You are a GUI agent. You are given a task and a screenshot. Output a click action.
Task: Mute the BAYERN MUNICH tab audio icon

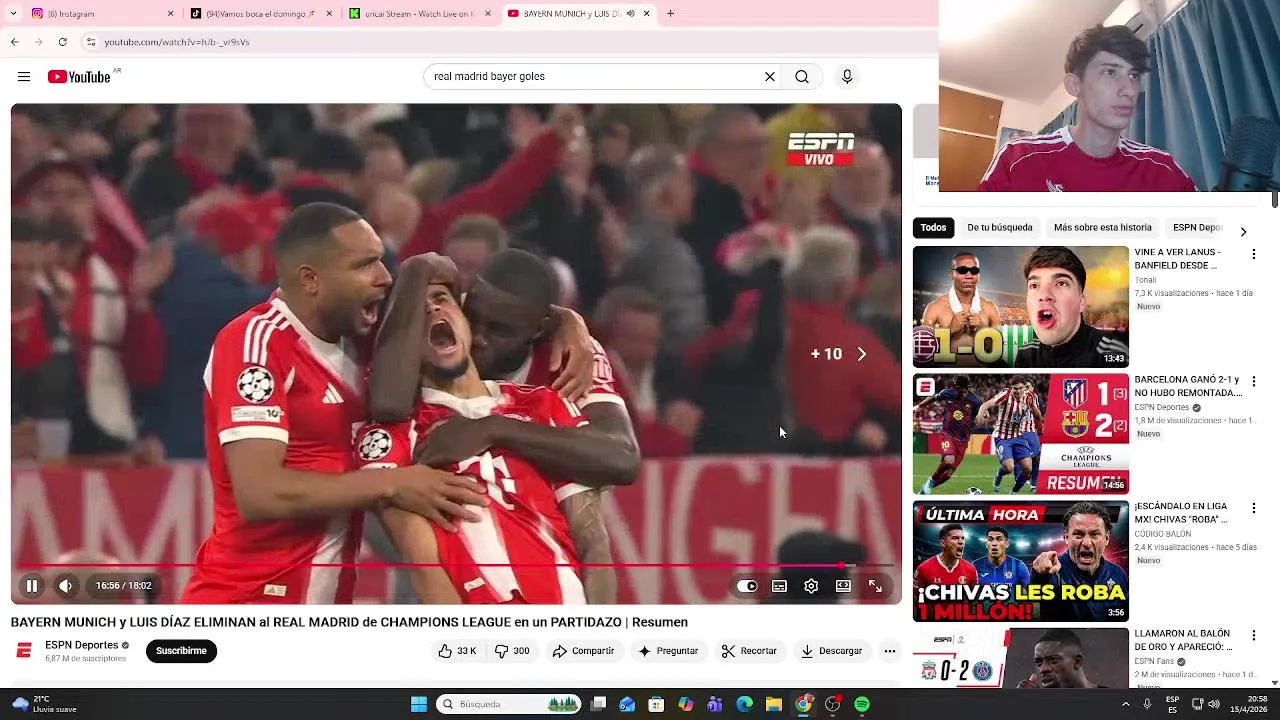[x=630, y=14]
